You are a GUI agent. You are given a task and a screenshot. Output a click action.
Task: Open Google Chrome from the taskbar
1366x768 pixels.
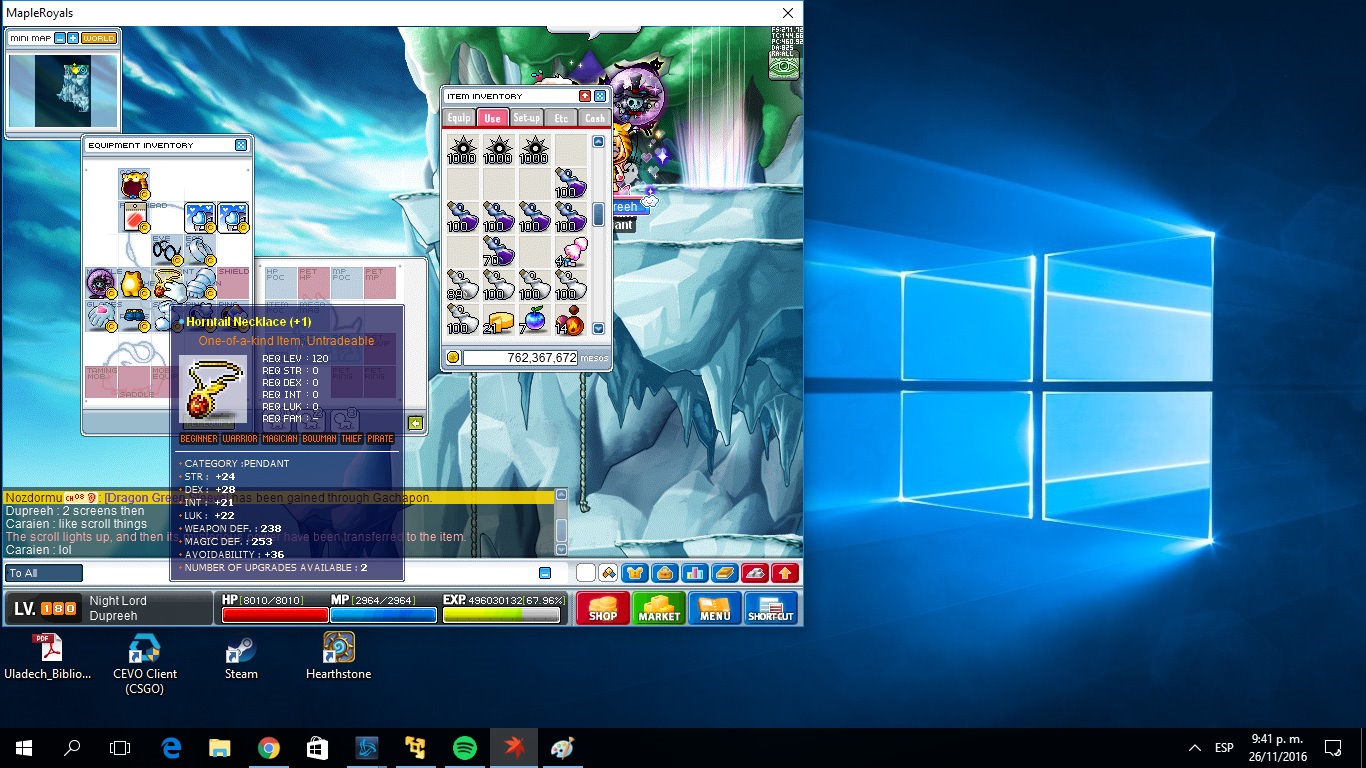click(x=269, y=747)
